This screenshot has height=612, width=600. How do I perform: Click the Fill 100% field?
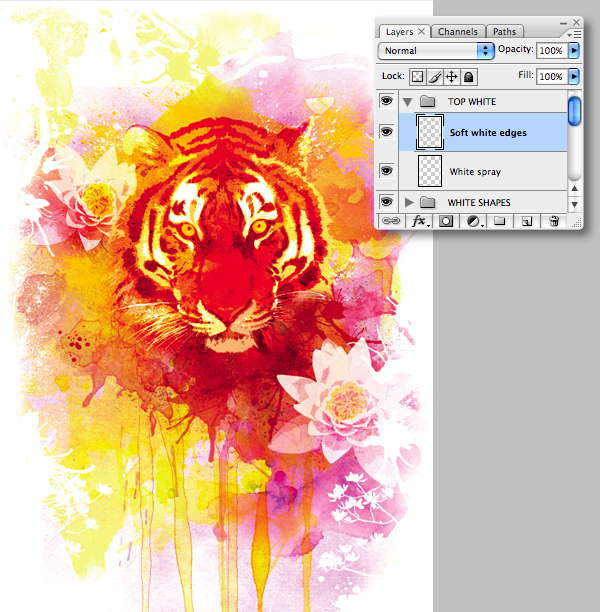click(x=552, y=76)
